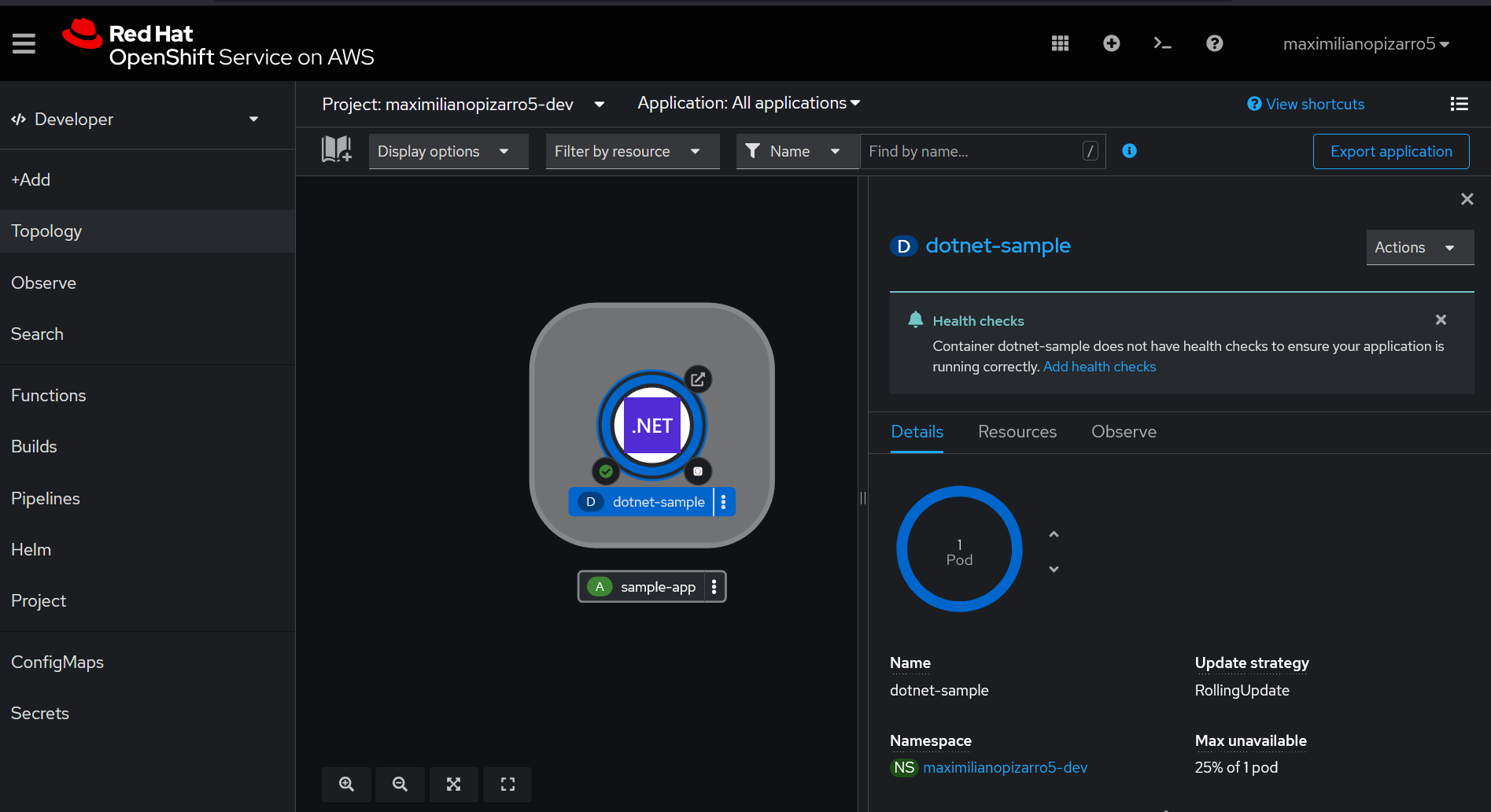This screenshot has height=812, width=1491.
Task: Zoom out on the topology graph
Action: pos(400,784)
